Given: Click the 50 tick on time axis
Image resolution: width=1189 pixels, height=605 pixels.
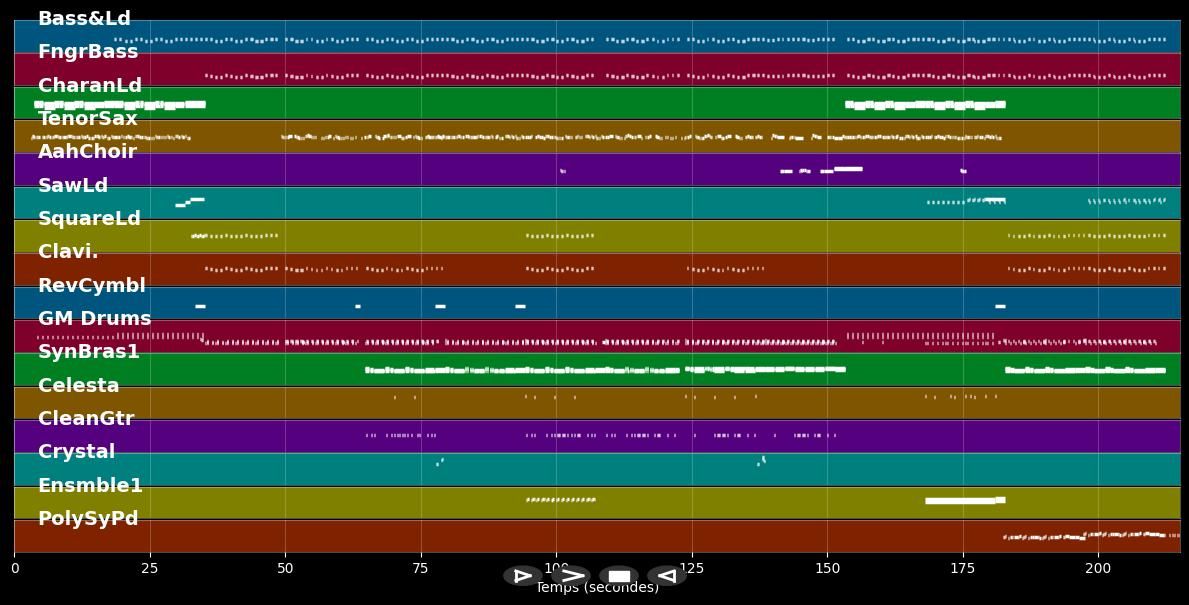Looking at the screenshot, I should (285, 569).
